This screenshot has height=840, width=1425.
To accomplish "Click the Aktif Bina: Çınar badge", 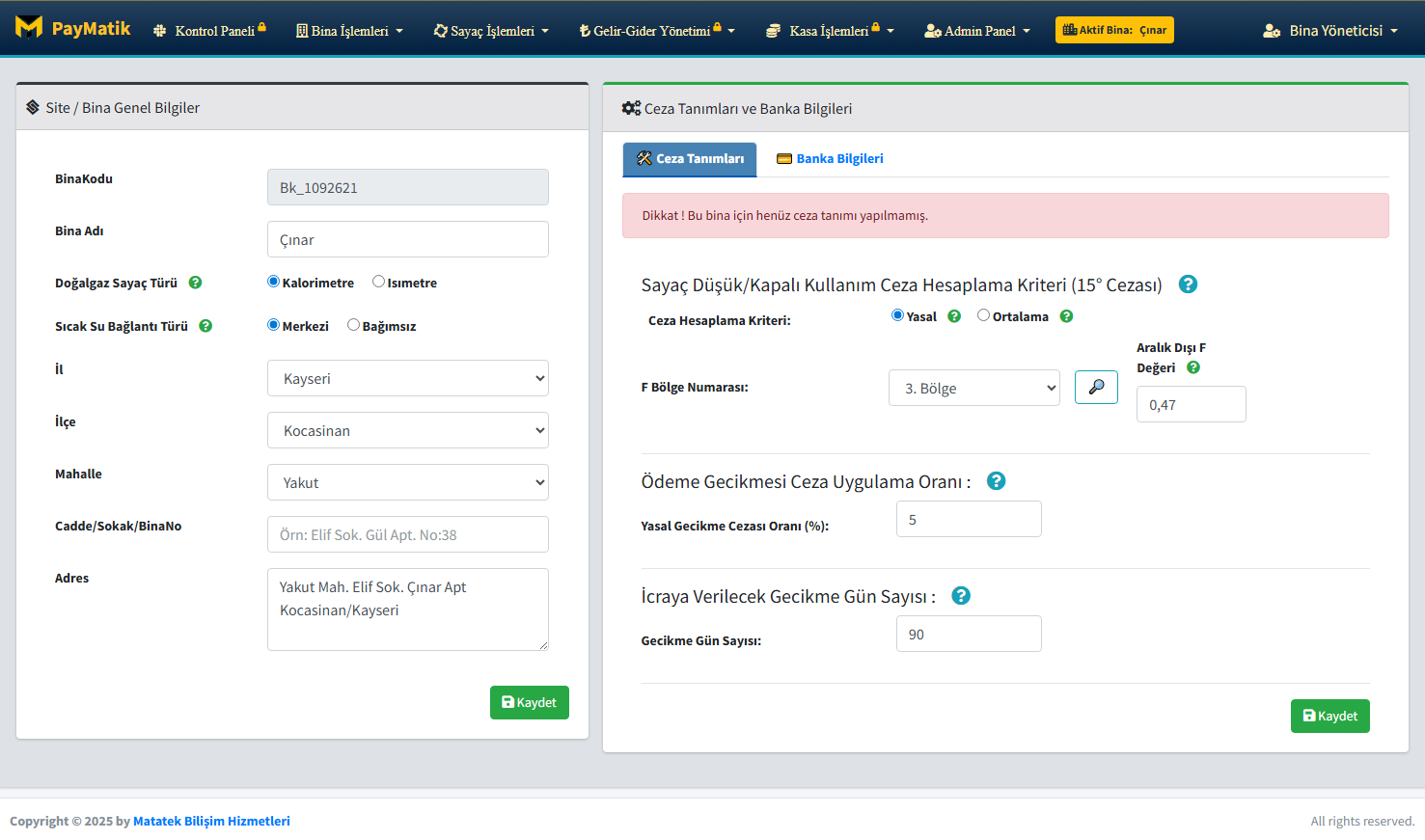I will click(1113, 30).
